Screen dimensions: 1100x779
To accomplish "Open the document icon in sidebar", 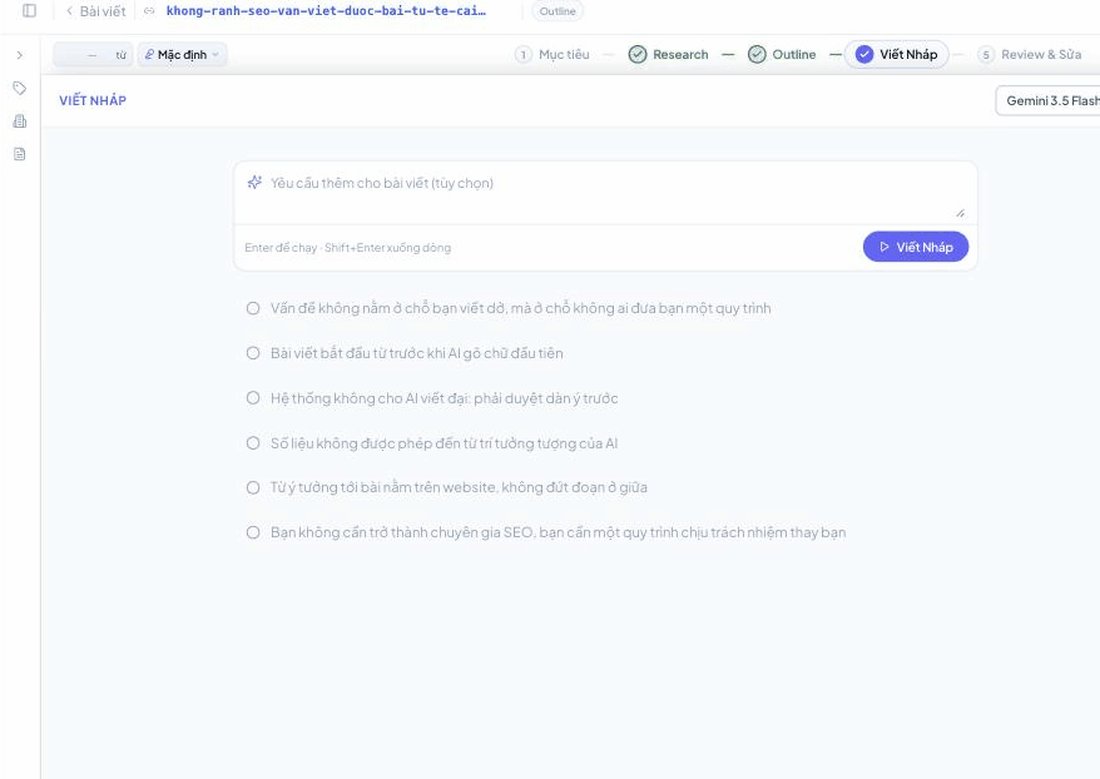I will (20, 154).
